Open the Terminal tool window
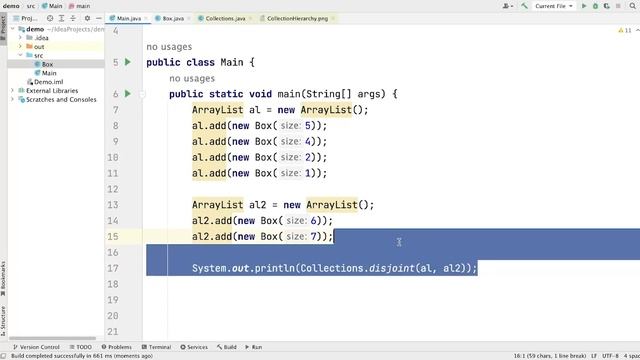 156,347
